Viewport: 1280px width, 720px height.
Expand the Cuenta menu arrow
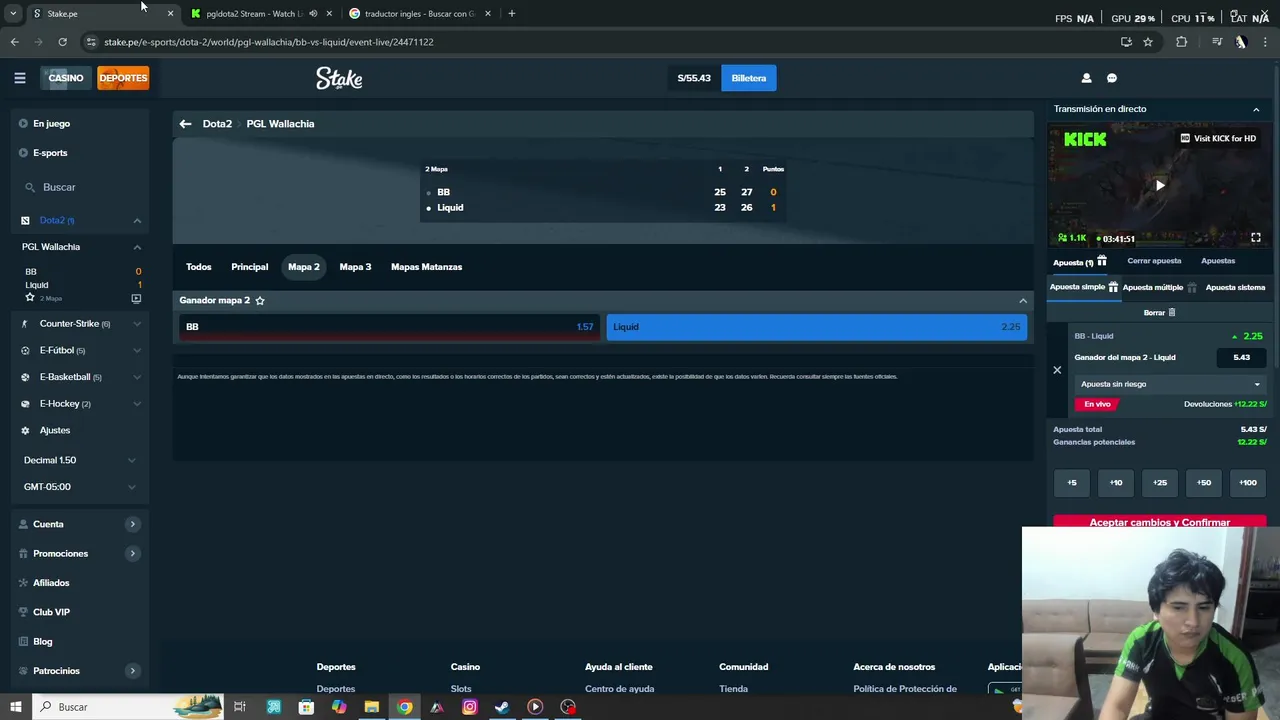coord(132,524)
